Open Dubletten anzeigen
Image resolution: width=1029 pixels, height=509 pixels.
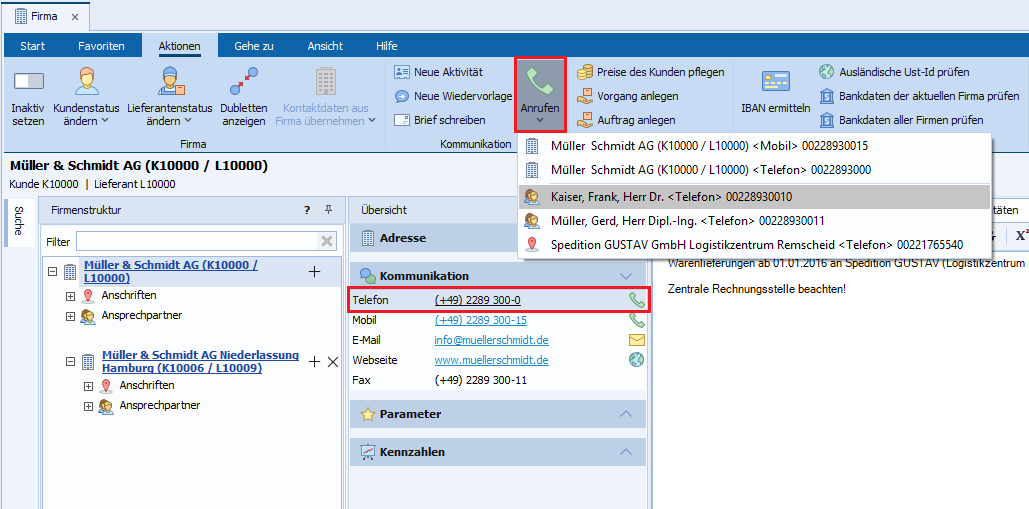243,83
